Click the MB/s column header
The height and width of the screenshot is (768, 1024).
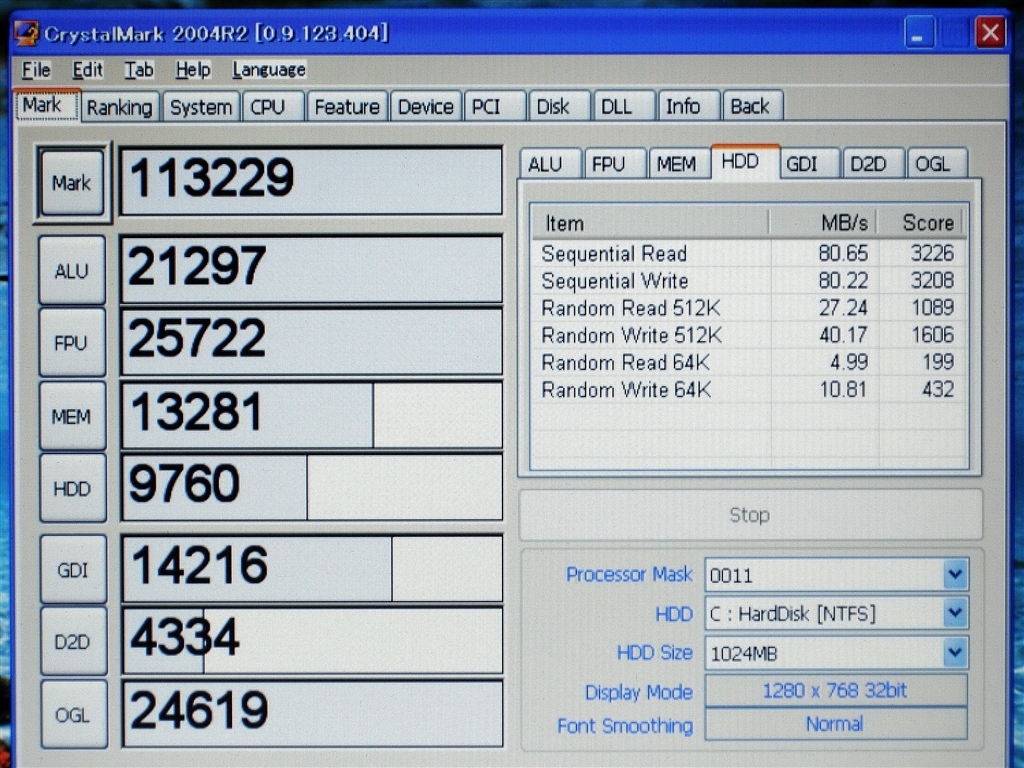[824, 223]
